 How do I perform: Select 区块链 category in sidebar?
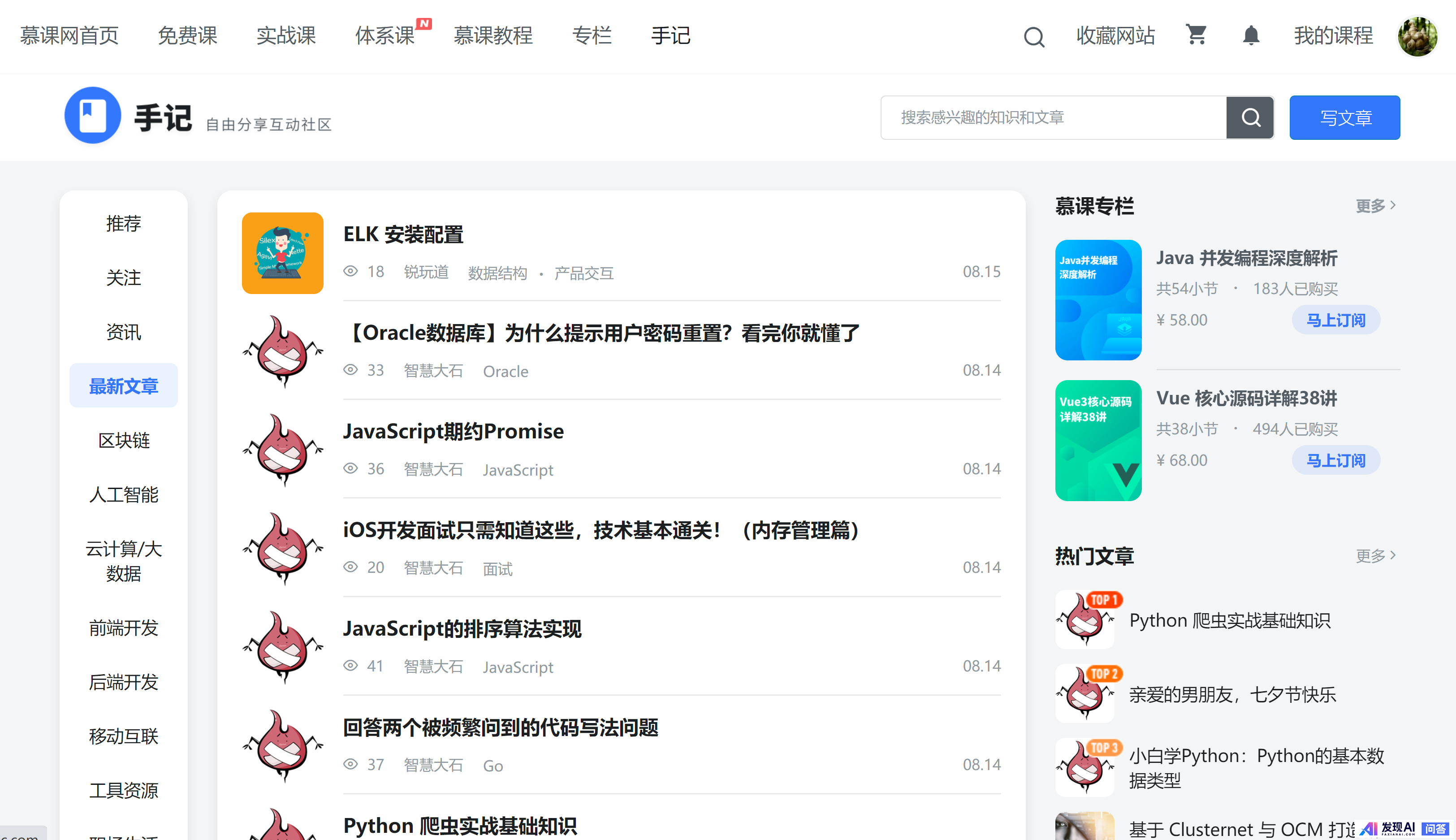pos(123,440)
